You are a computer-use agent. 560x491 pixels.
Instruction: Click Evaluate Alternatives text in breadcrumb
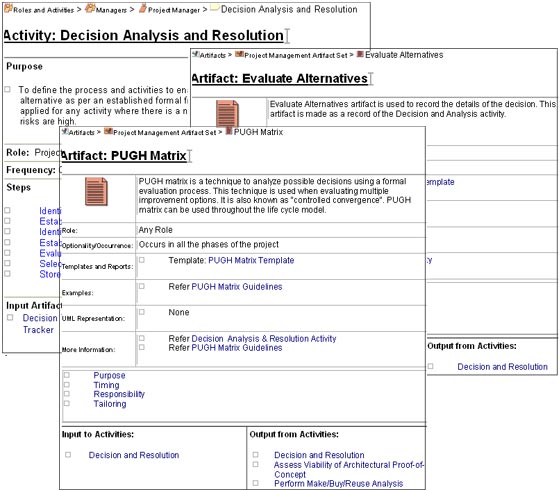[x=404, y=55]
